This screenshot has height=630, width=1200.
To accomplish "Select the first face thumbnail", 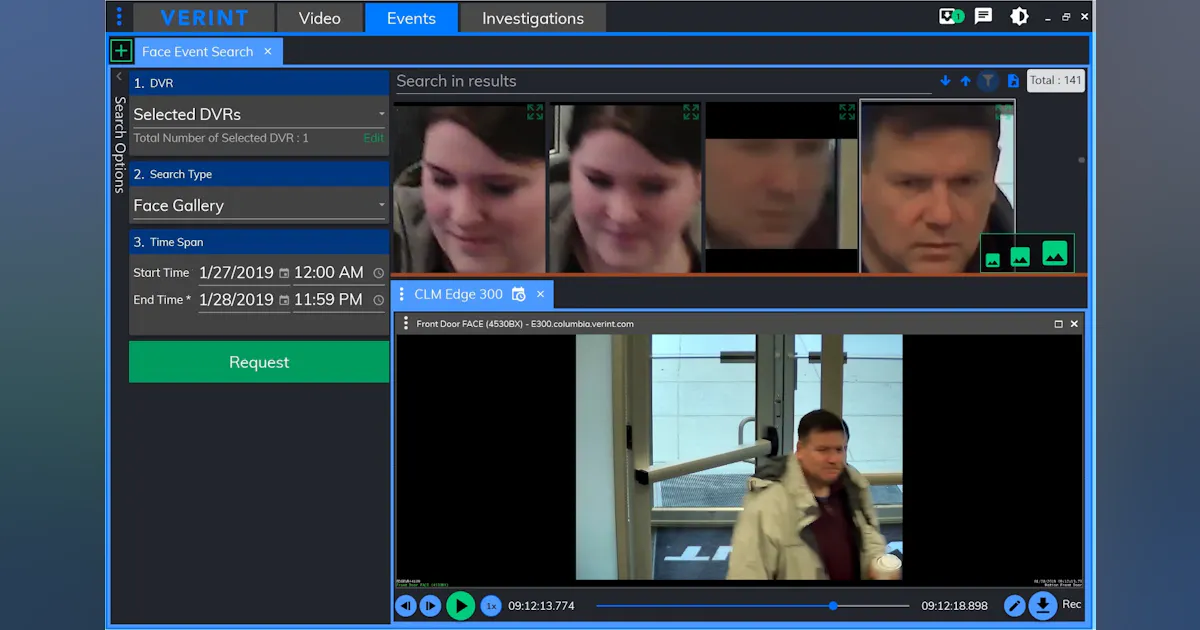I will pyautogui.click(x=469, y=188).
